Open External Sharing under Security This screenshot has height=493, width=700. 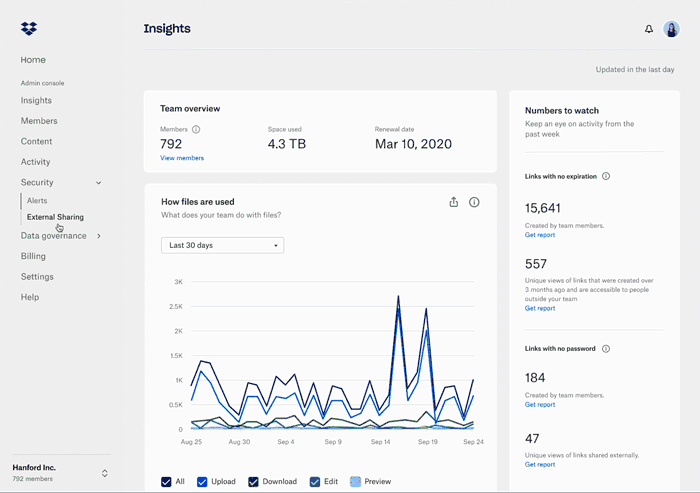pos(55,217)
